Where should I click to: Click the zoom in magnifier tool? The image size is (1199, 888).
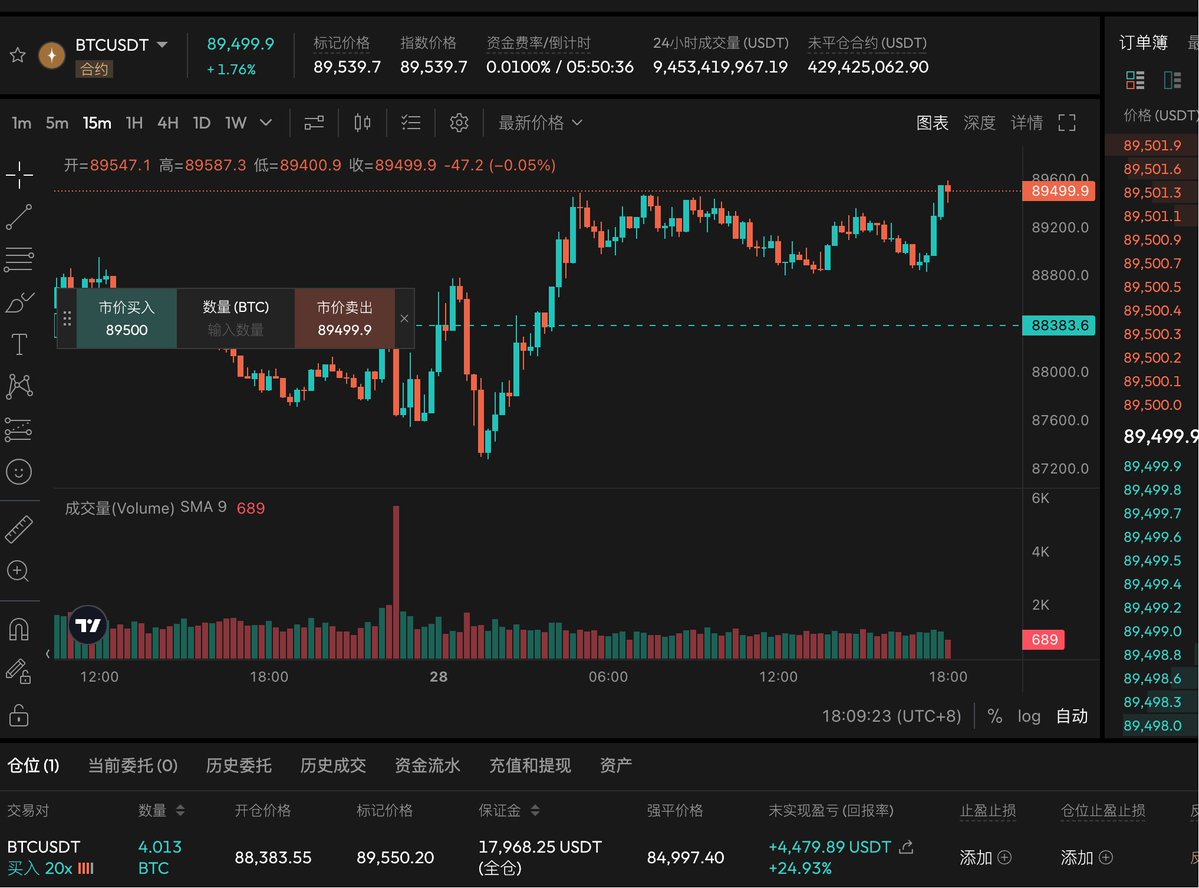[19, 572]
